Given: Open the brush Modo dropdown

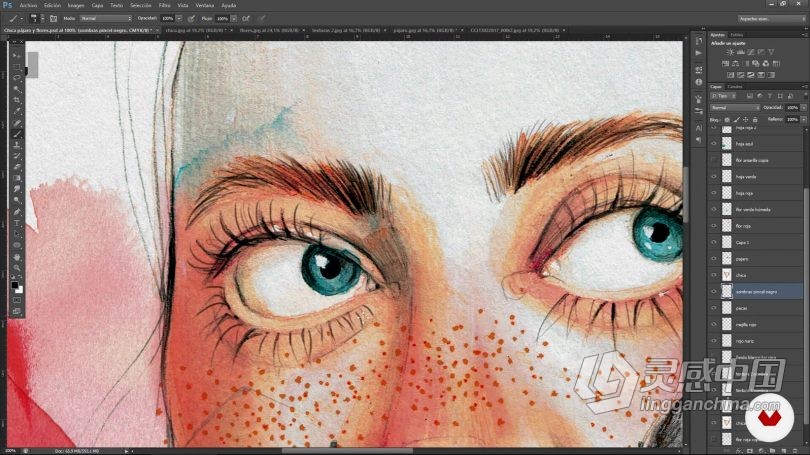Looking at the screenshot, I should click(106, 19).
